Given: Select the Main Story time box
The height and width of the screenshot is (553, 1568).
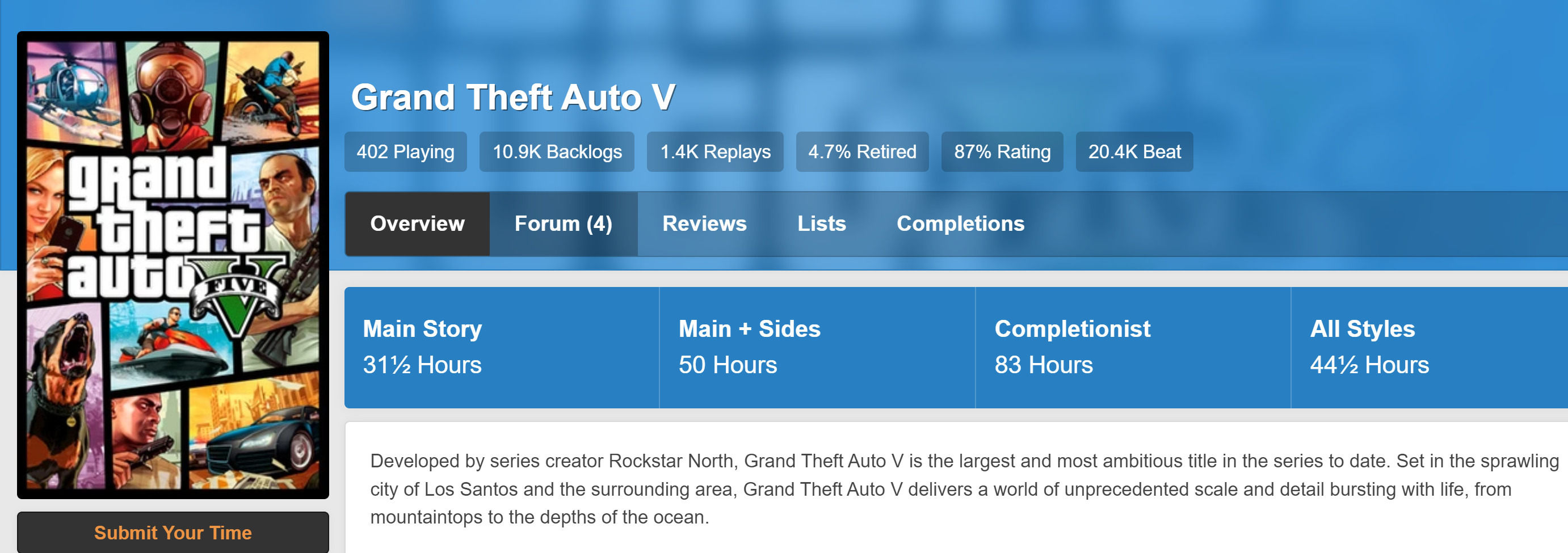Looking at the screenshot, I should click(x=501, y=347).
